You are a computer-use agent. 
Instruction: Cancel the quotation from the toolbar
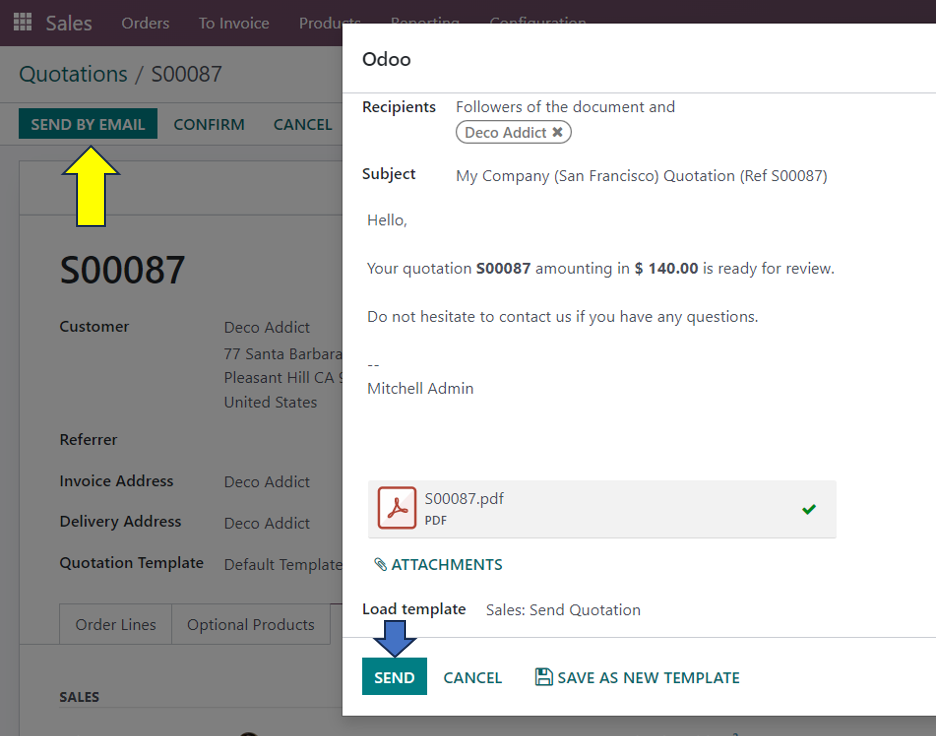pyautogui.click(x=302, y=124)
